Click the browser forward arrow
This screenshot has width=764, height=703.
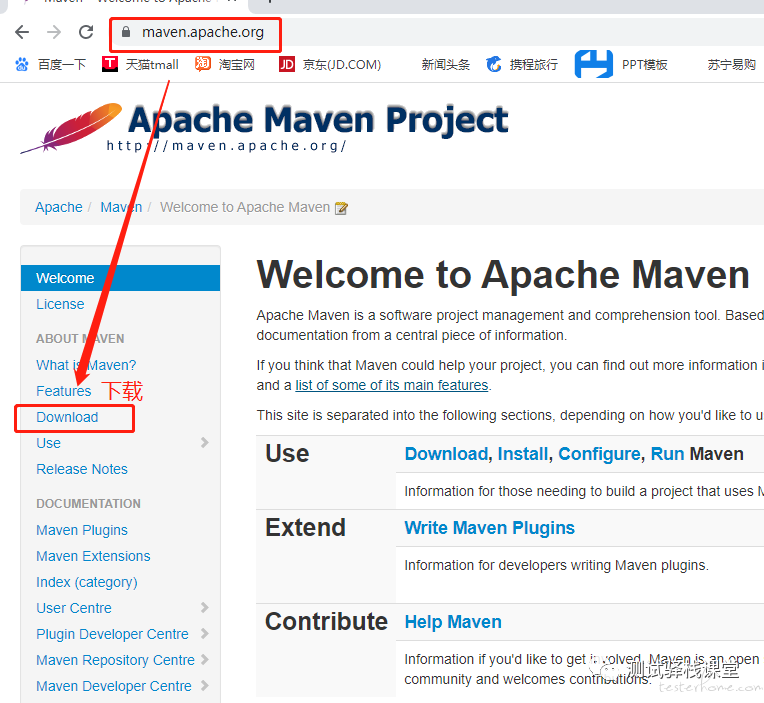54,32
